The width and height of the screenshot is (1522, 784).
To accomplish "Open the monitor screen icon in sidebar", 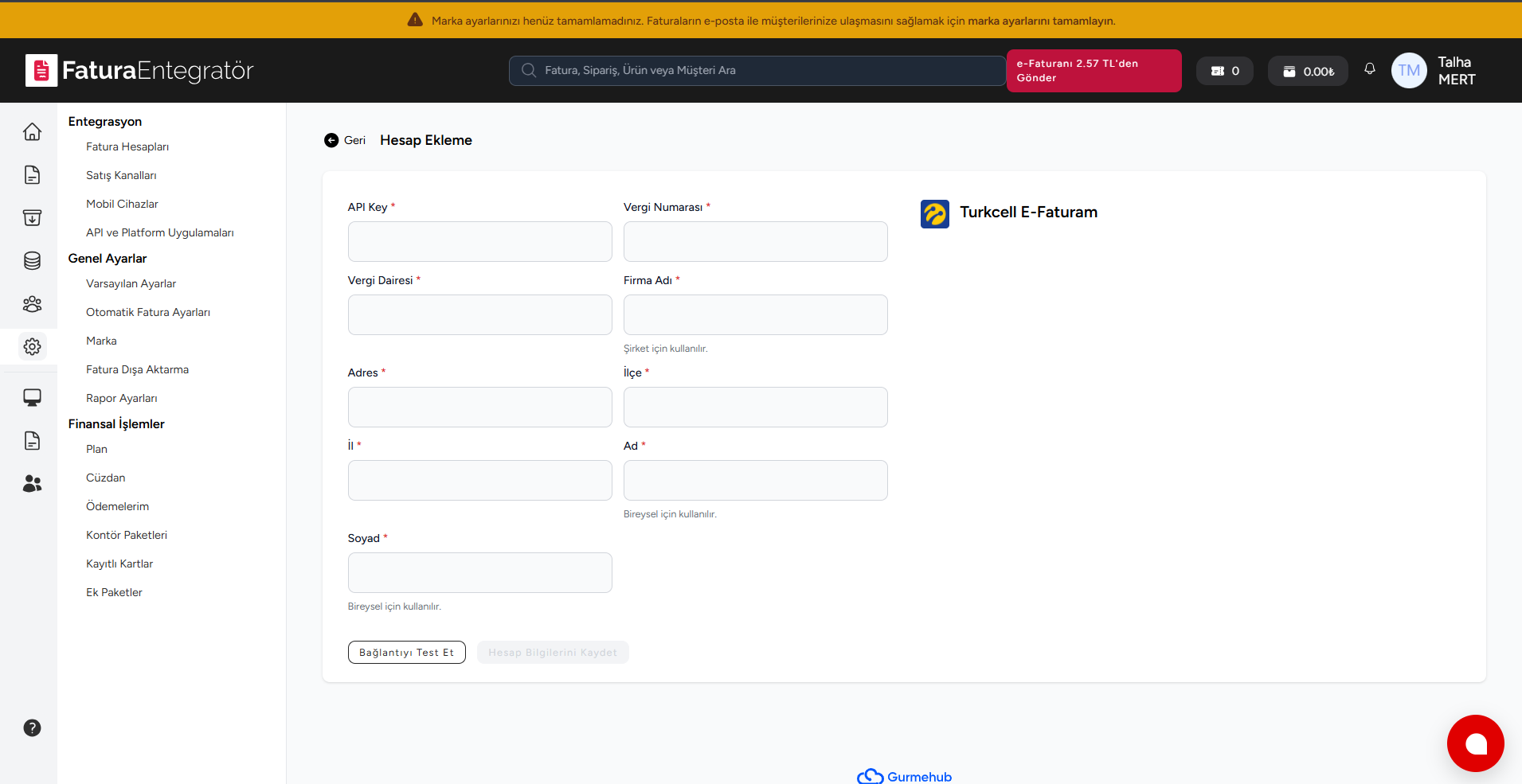I will click(32, 397).
